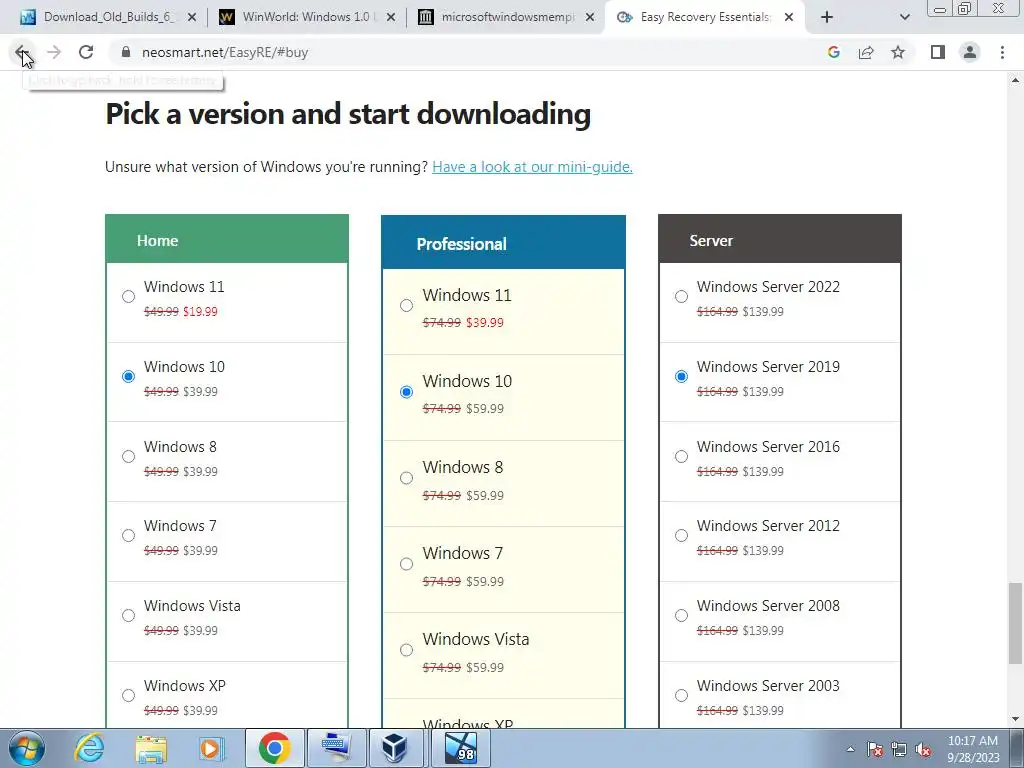
Task: Switch to the Easy Recovery Essentials tab
Action: [705, 18]
